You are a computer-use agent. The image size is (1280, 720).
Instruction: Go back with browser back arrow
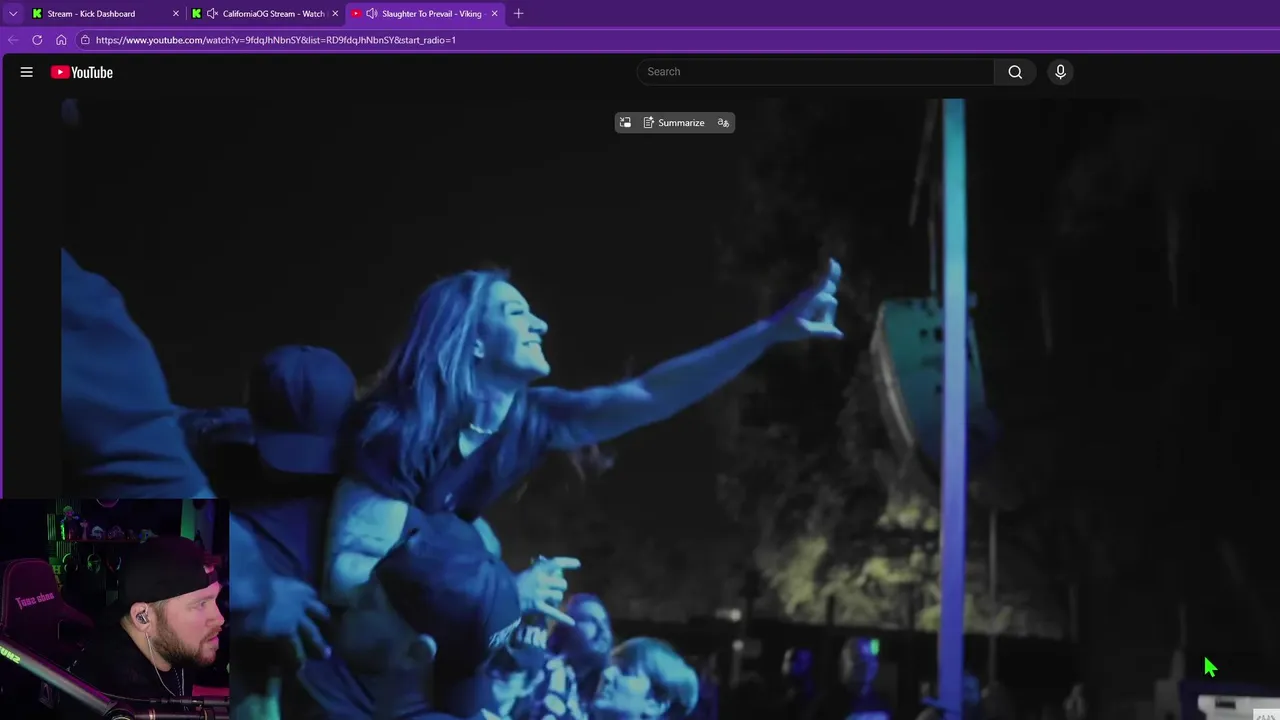tap(13, 40)
